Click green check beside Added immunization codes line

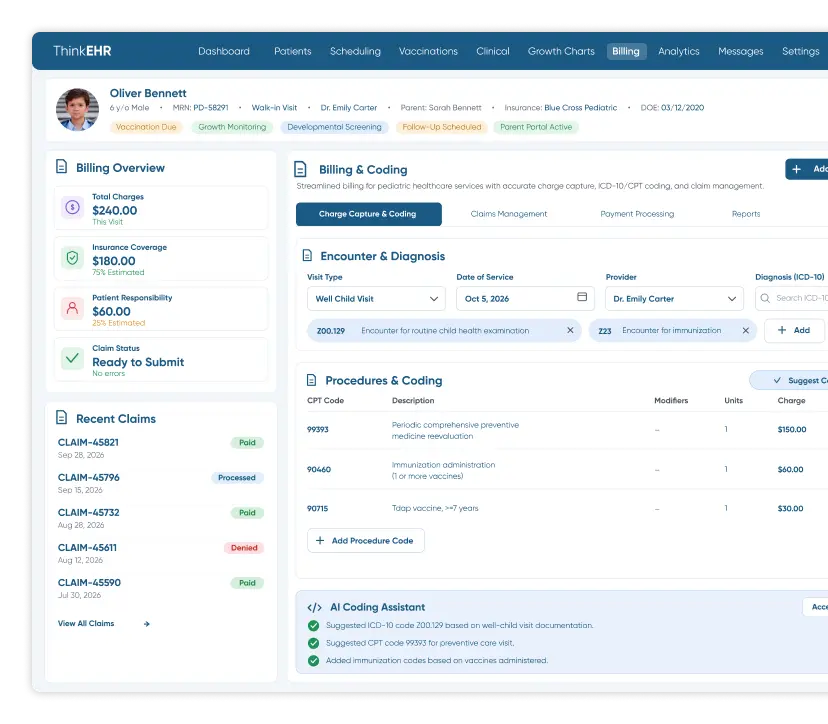click(313, 661)
